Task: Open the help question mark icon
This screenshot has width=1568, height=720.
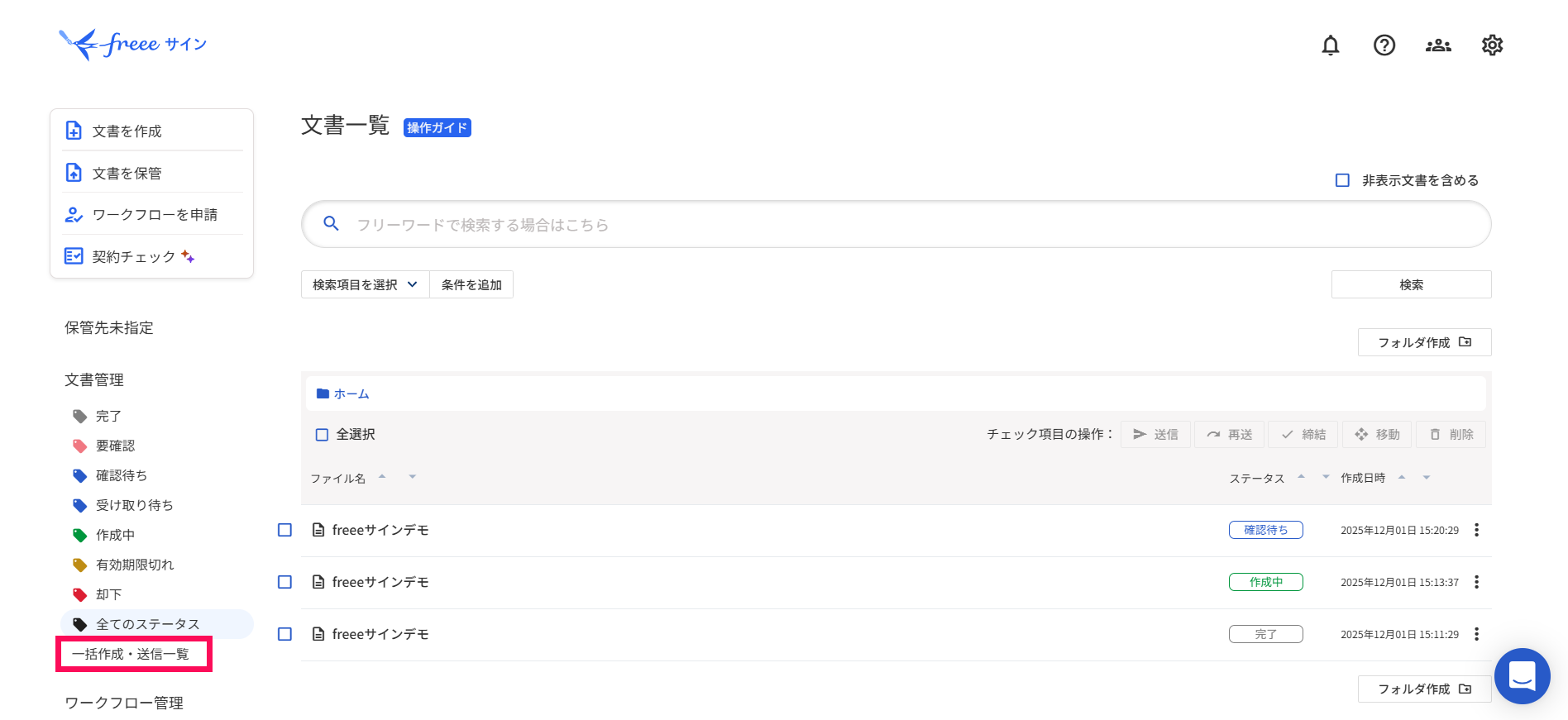Action: tap(1384, 45)
